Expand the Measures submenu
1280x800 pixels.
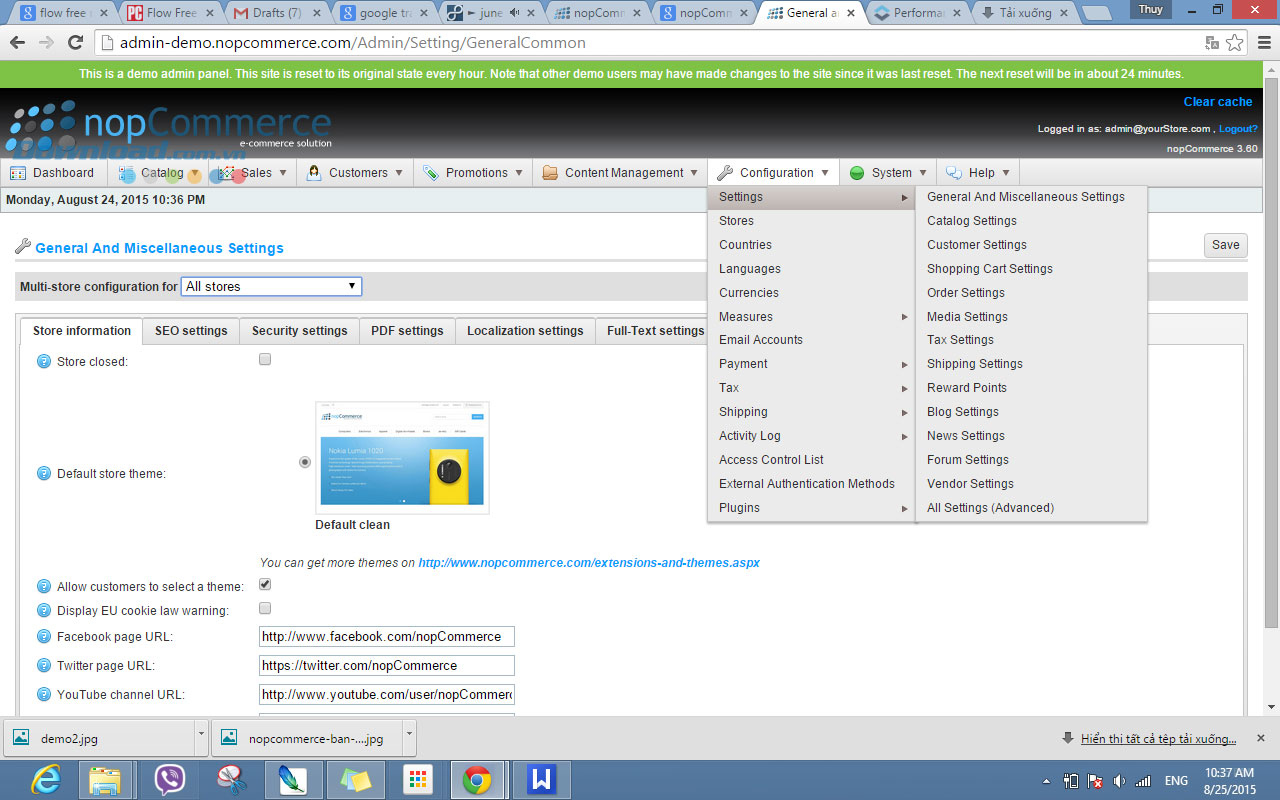click(x=811, y=317)
